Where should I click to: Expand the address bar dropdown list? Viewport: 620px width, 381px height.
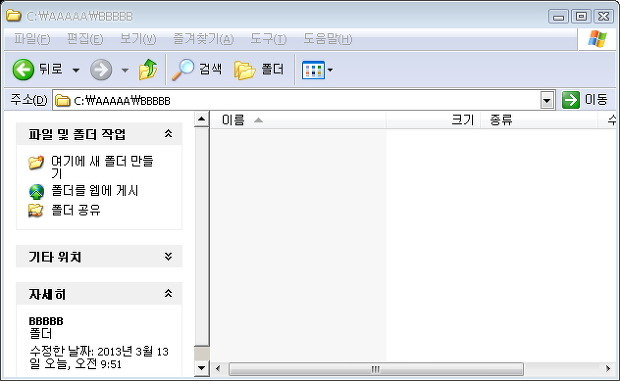click(546, 100)
